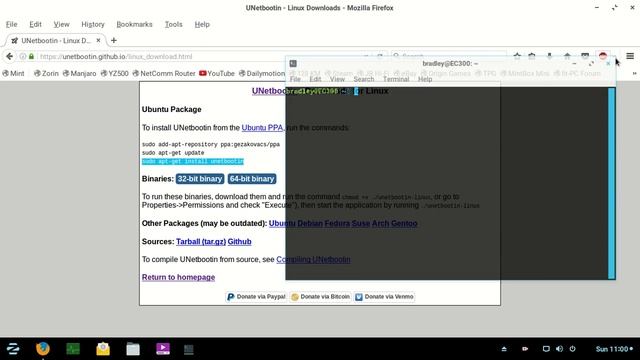Open the mail app in taskbar
The height and width of the screenshot is (360, 640).
click(103, 349)
